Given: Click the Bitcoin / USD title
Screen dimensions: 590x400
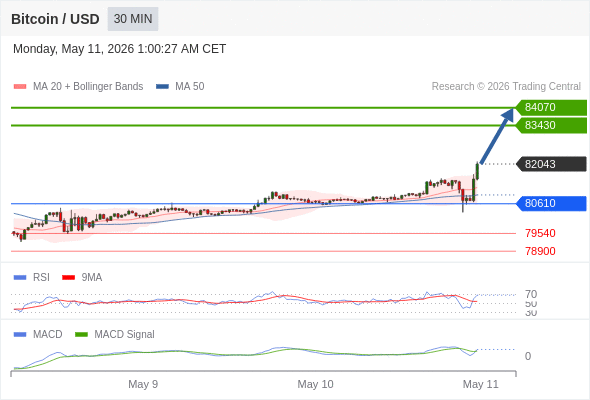Looking at the screenshot, I should [x=55, y=19].
